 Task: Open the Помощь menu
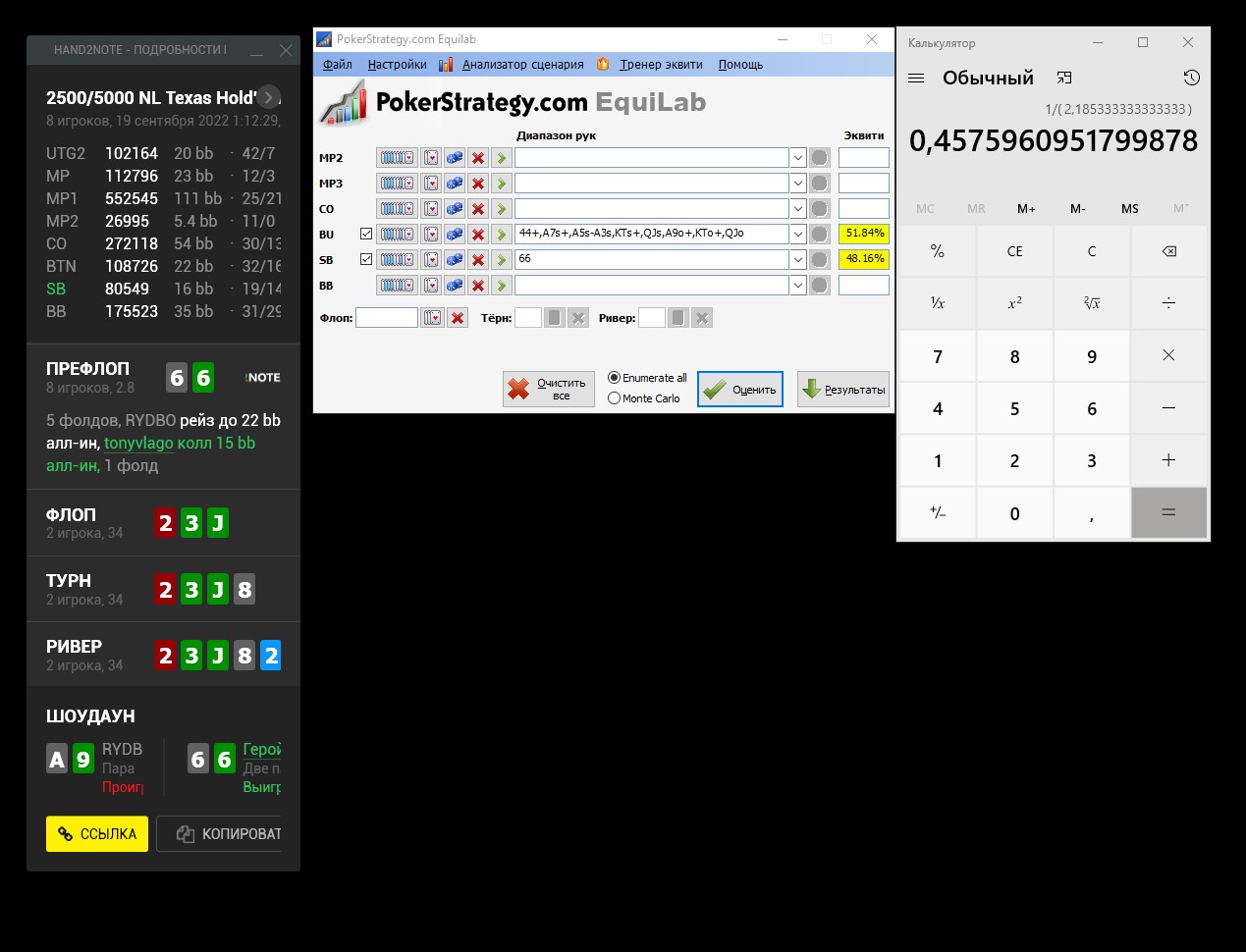pos(740,65)
